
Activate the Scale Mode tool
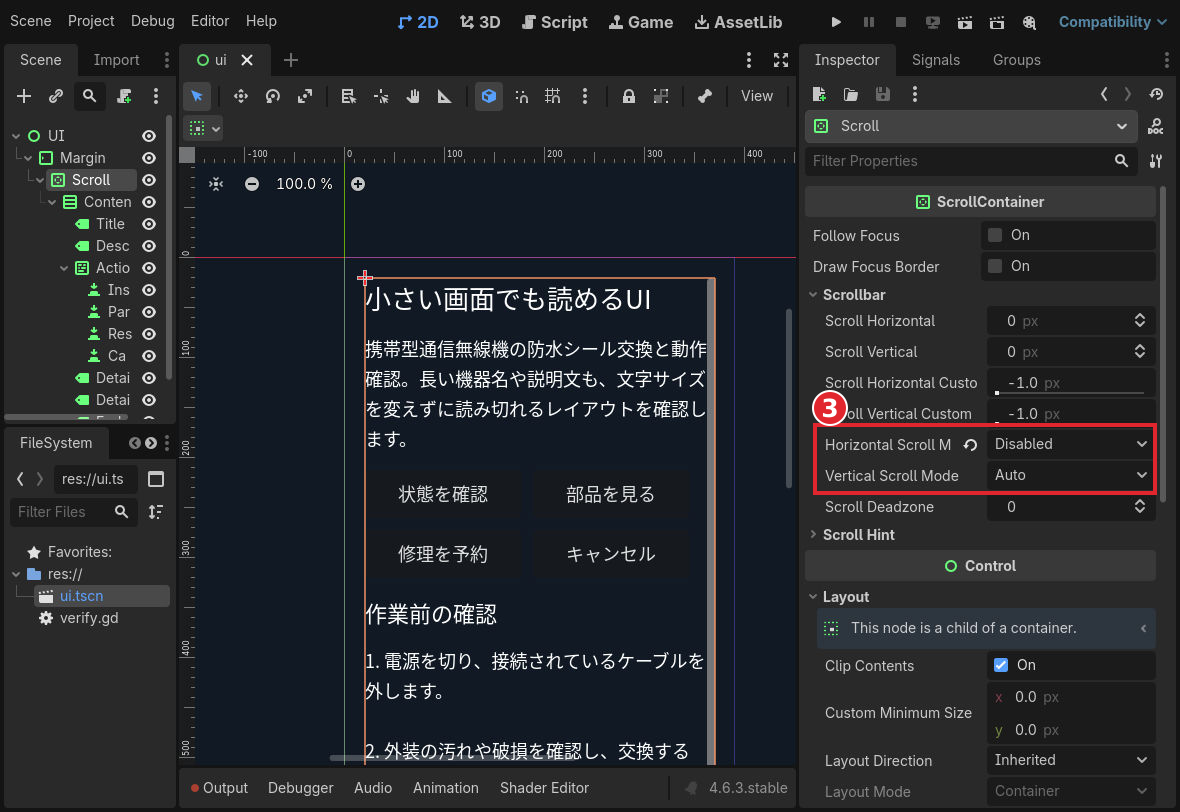(305, 96)
